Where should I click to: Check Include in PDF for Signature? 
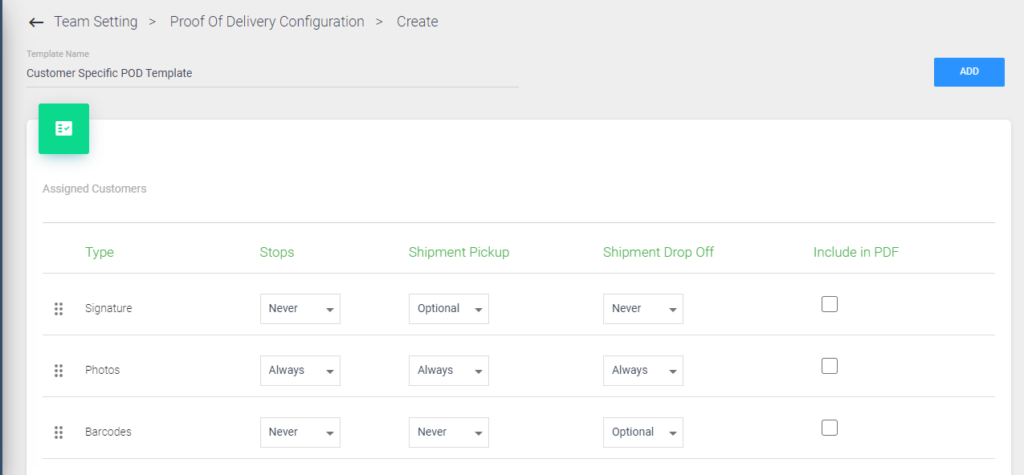(x=829, y=304)
